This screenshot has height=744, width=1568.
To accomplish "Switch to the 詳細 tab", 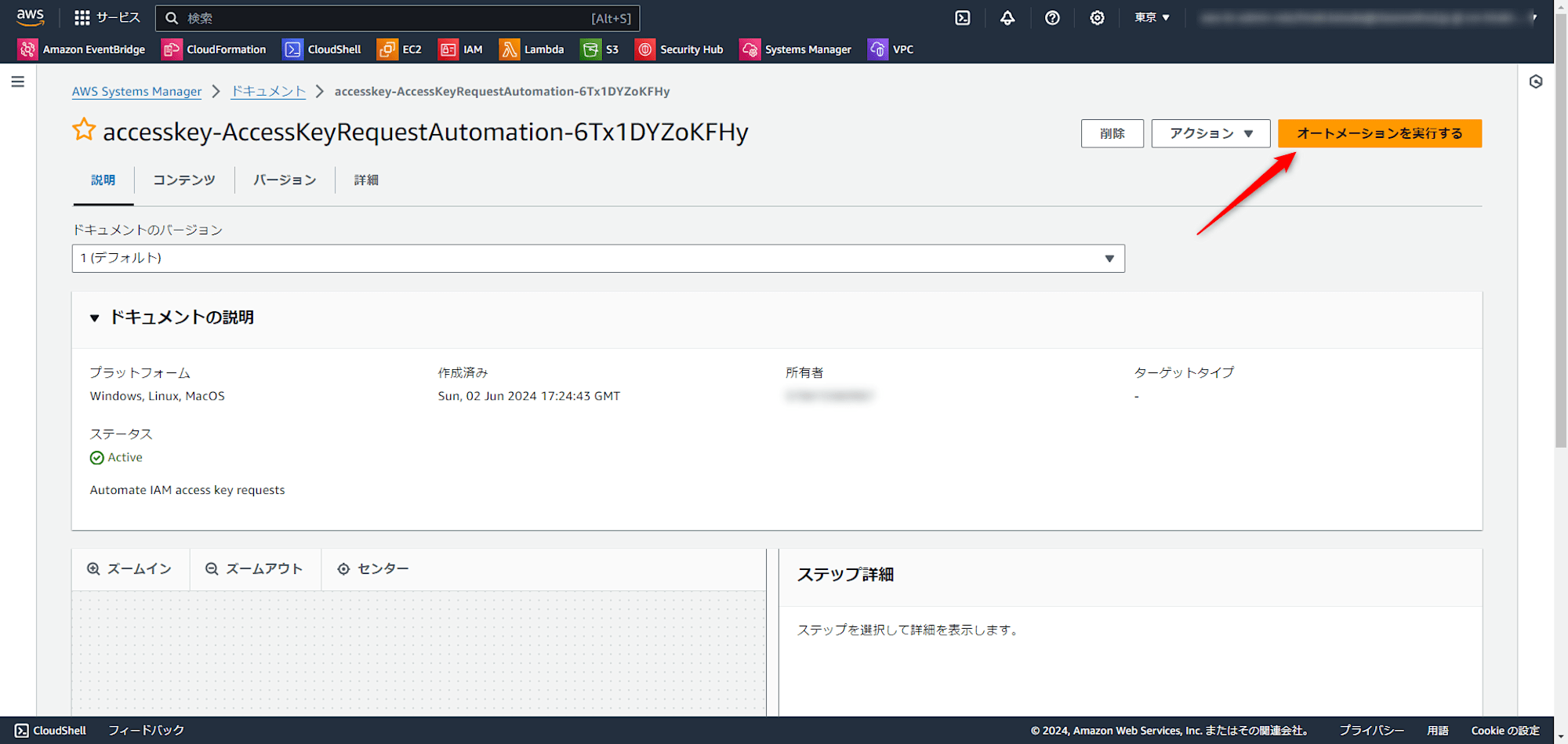I will 366,180.
